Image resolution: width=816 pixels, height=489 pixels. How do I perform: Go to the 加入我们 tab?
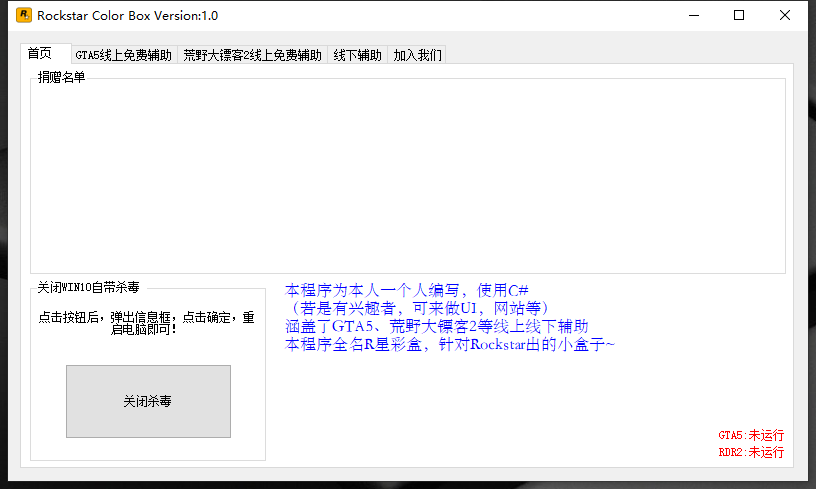(x=417, y=55)
